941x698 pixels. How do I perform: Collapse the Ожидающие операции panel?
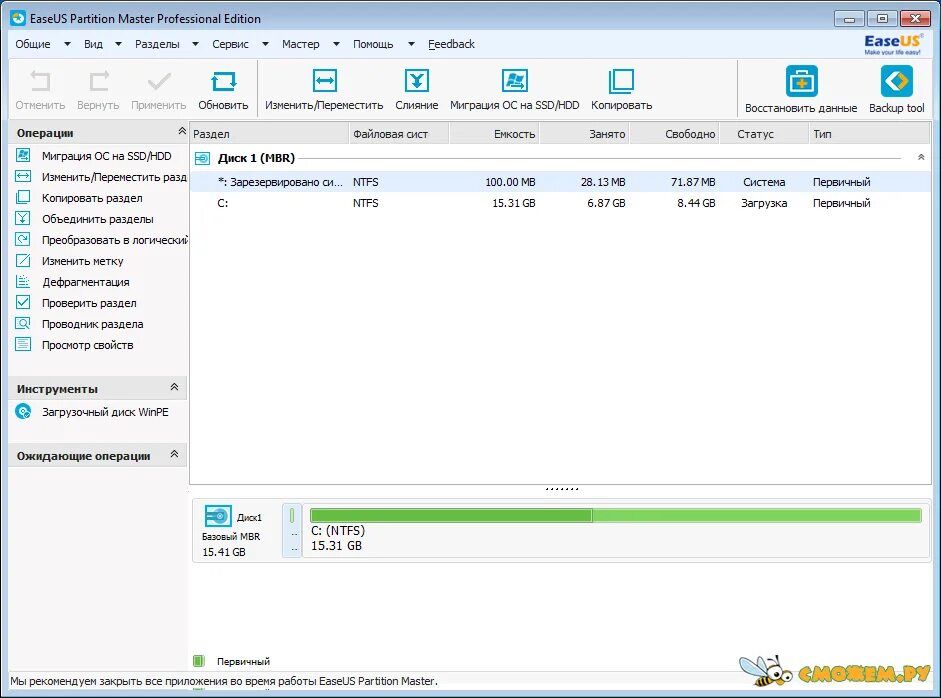175,454
